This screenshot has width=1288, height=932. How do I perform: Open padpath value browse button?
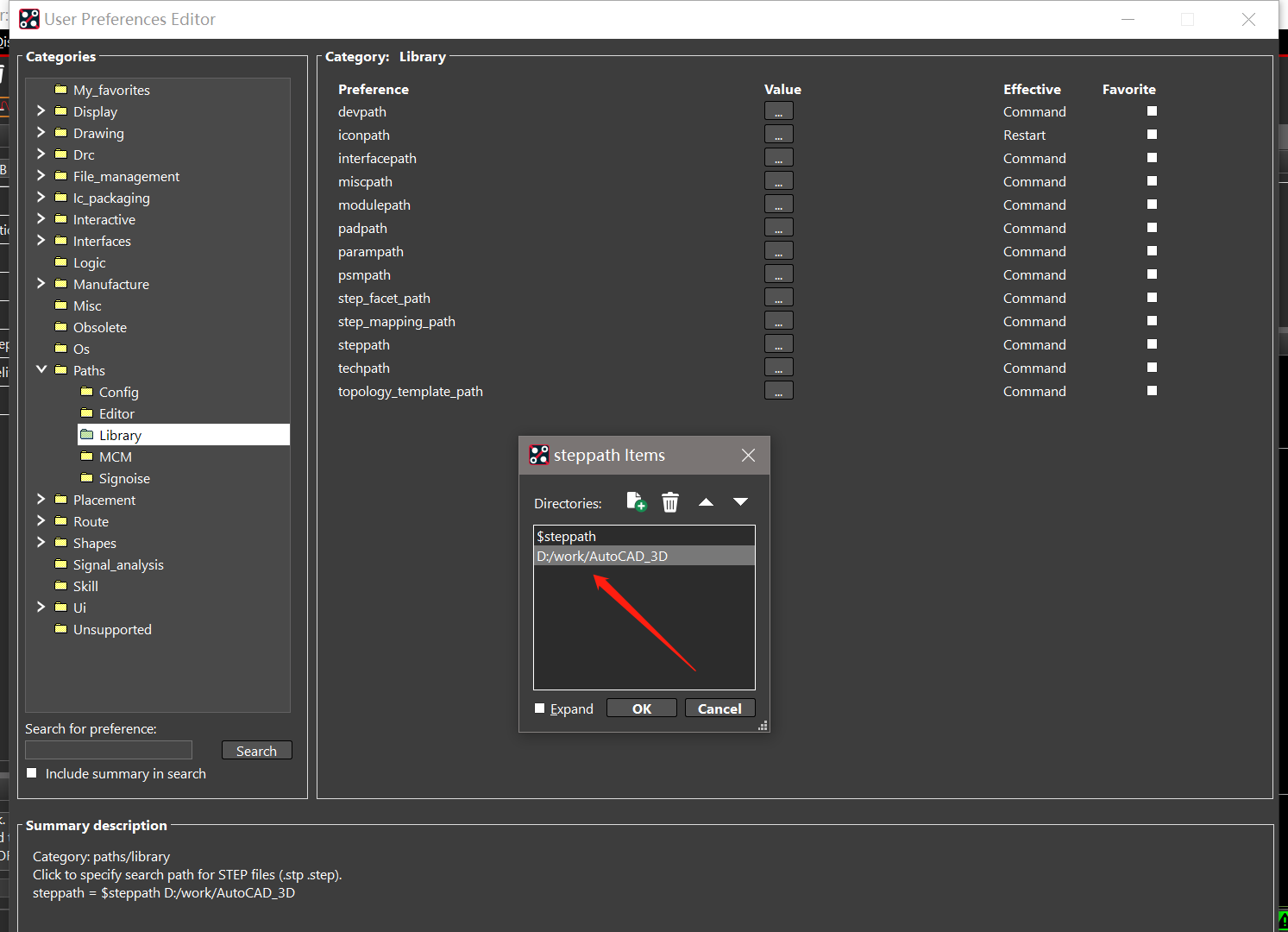(778, 228)
